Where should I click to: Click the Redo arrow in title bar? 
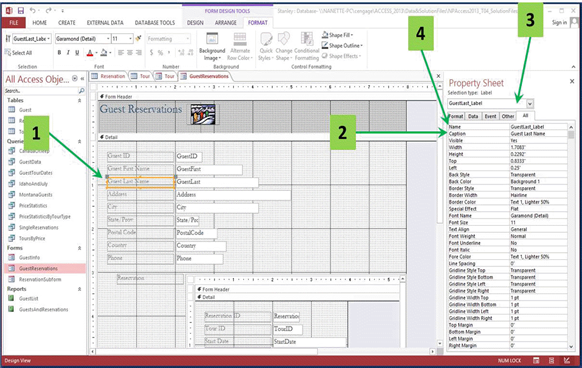(49, 10)
